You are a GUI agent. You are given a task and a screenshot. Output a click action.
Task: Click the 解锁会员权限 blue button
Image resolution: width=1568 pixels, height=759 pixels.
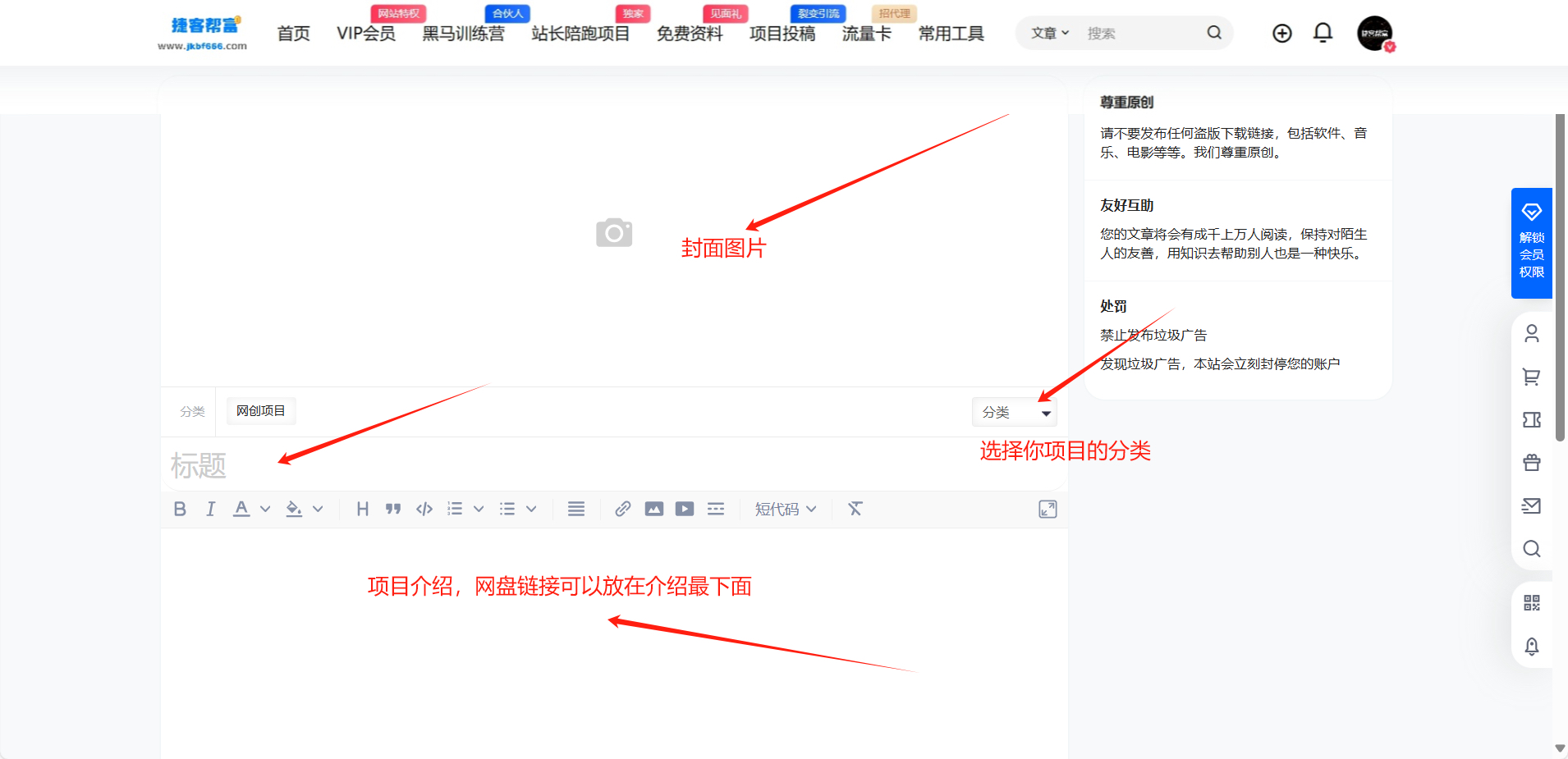pyautogui.click(x=1531, y=243)
